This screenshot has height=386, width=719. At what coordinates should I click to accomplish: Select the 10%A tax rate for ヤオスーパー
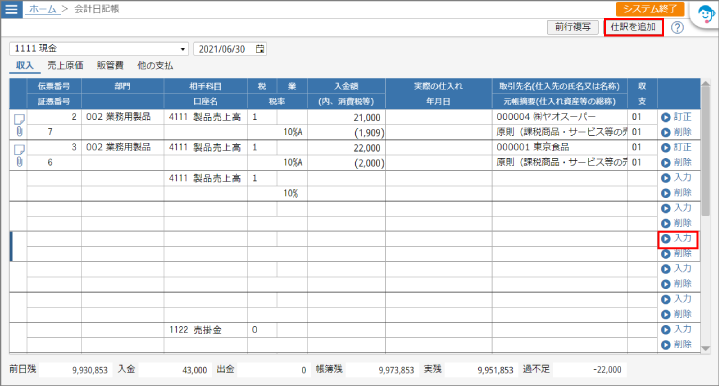[293, 132]
